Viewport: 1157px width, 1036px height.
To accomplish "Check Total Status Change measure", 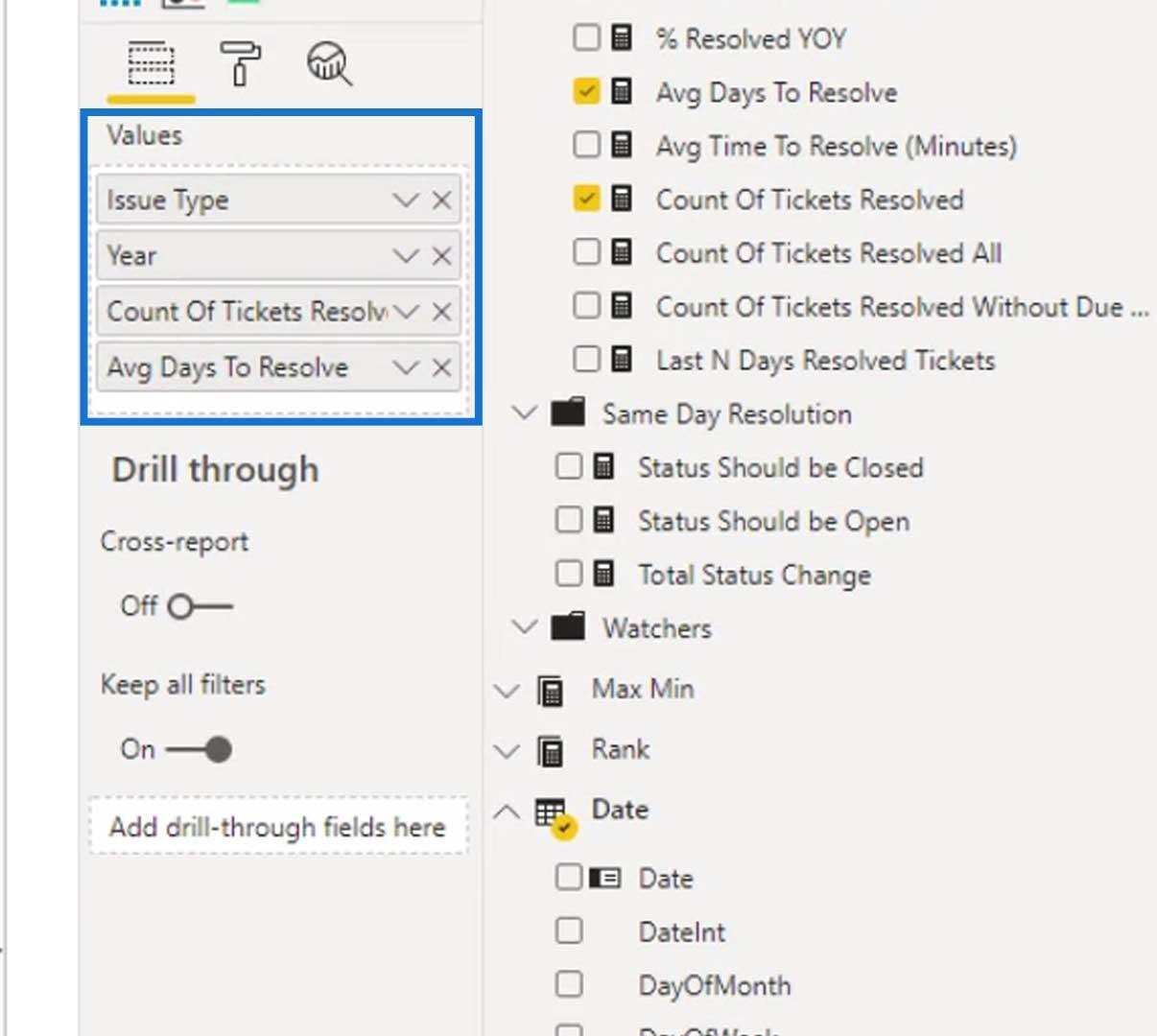I will (x=569, y=574).
